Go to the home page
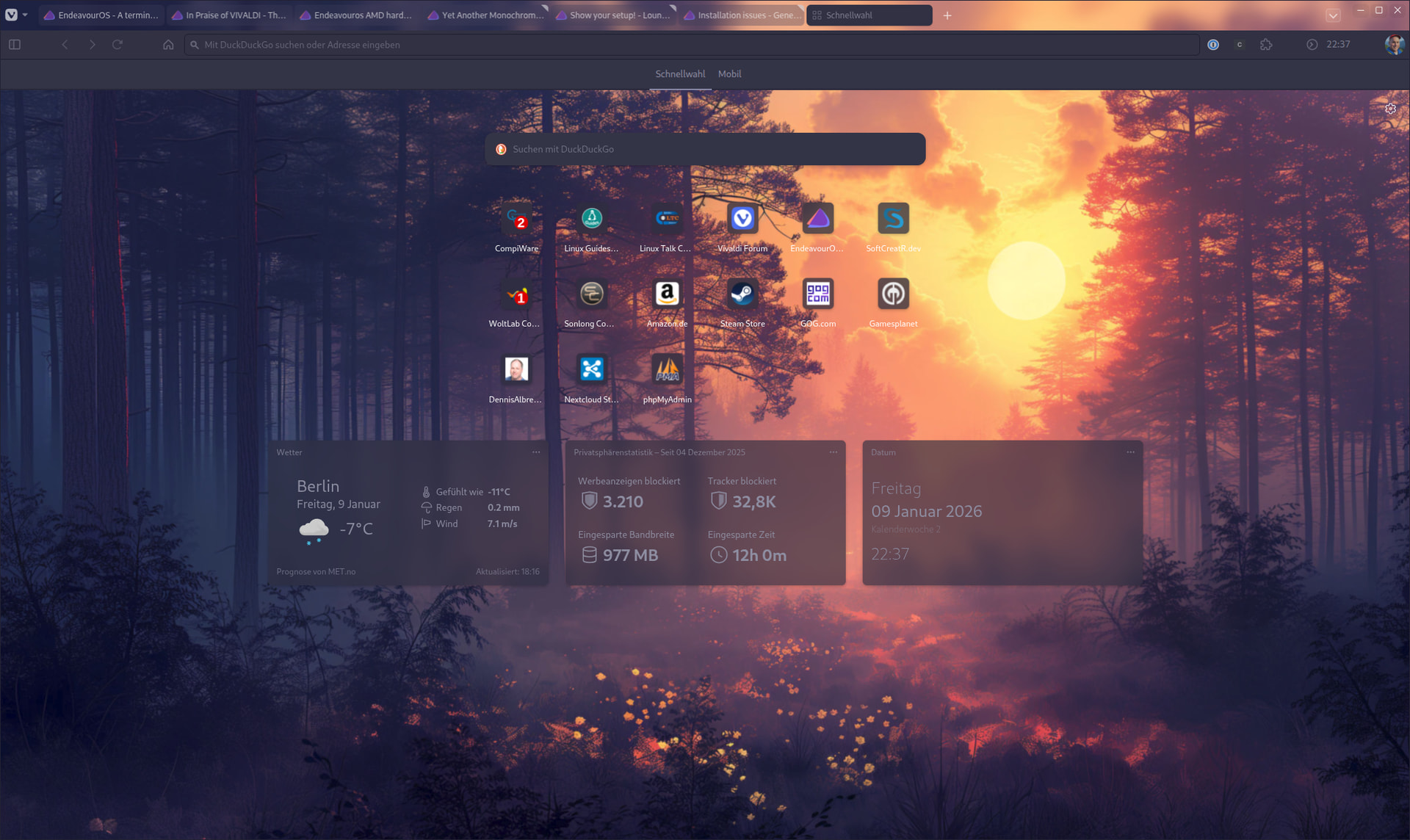 (x=168, y=45)
